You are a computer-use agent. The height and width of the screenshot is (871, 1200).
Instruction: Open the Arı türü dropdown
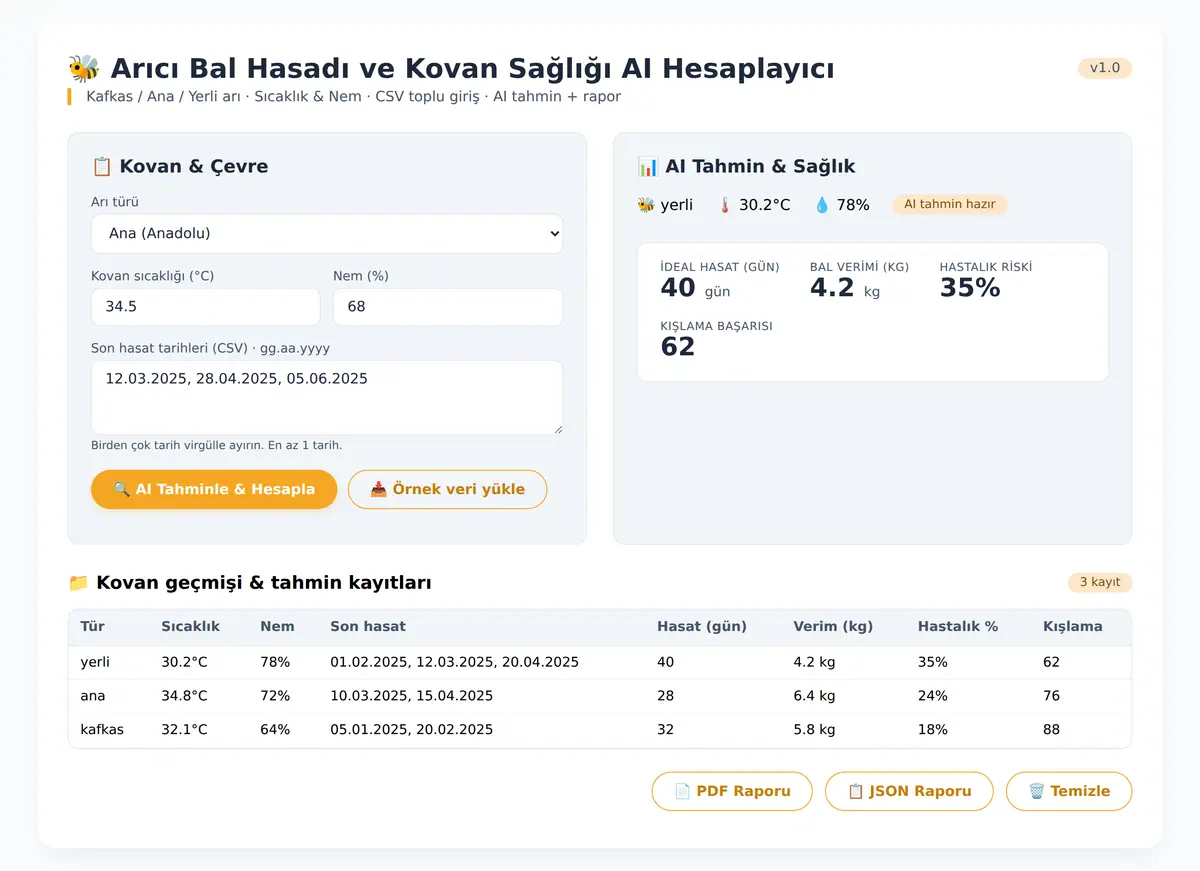point(327,234)
